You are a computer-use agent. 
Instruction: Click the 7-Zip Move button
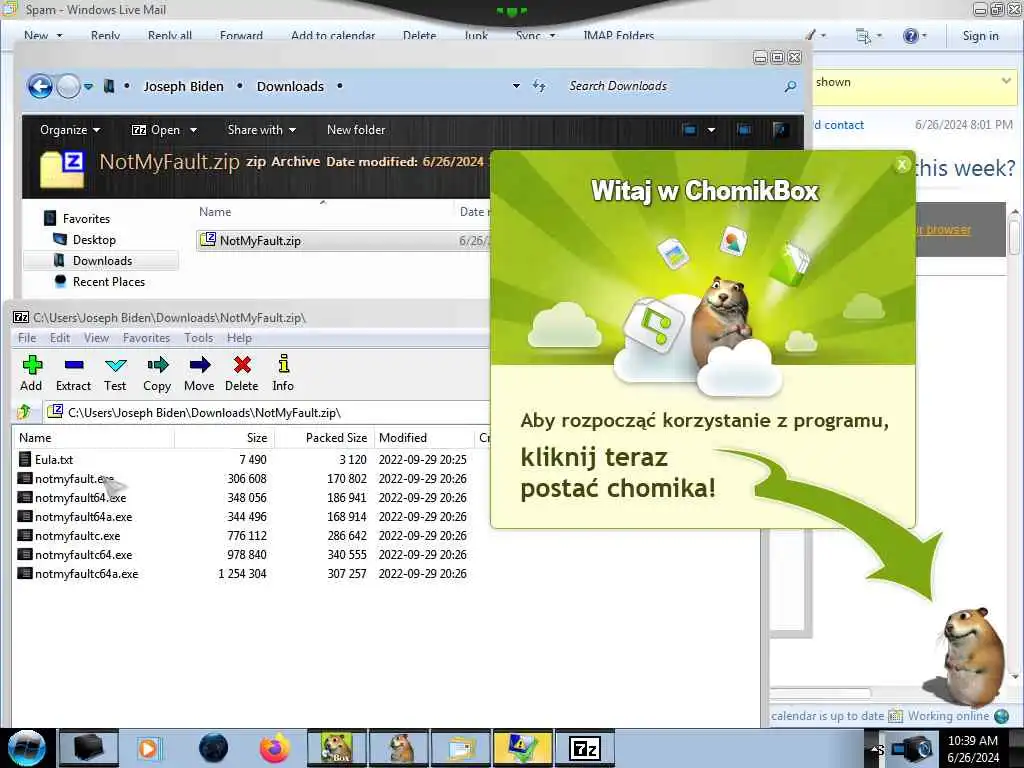[199, 374]
